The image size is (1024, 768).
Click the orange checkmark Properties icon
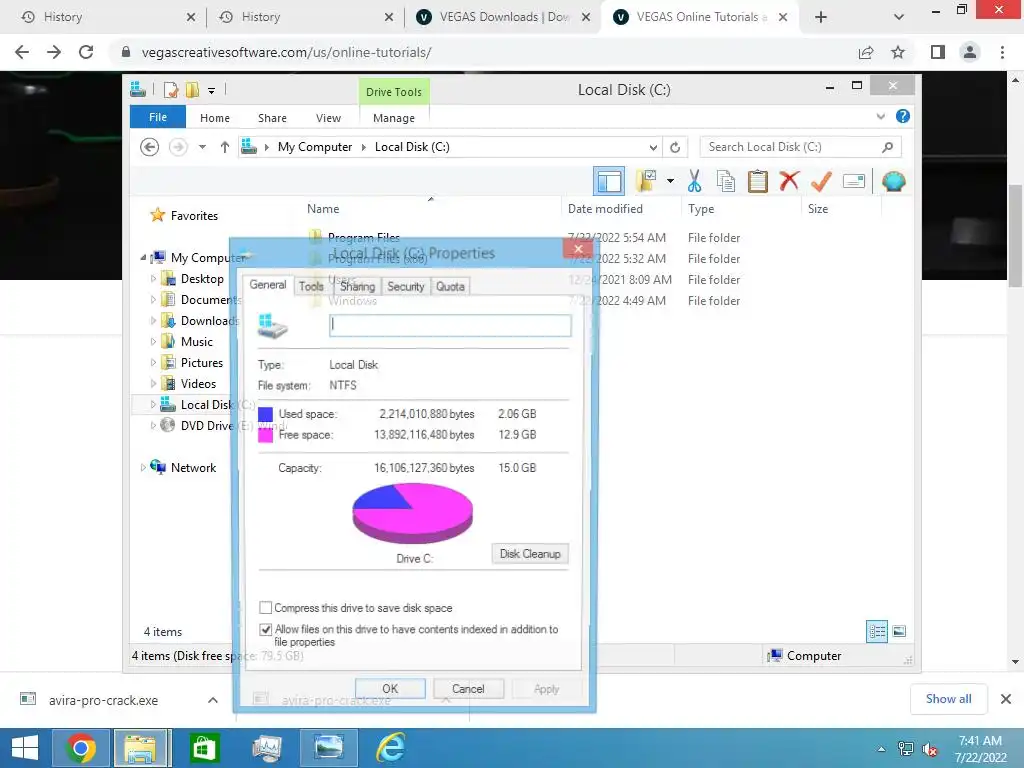tap(821, 181)
